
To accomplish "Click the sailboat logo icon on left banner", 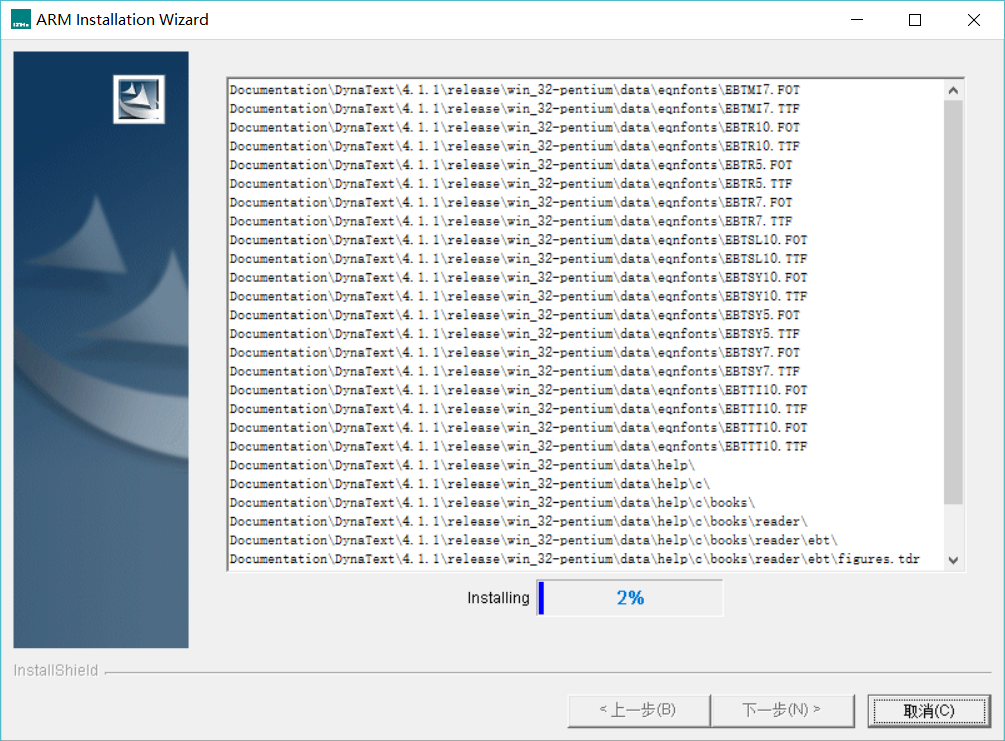I will 139,99.
